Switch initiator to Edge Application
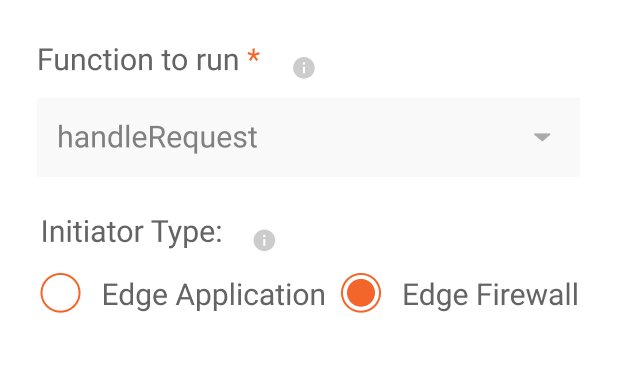621x367 pixels. coord(61,293)
